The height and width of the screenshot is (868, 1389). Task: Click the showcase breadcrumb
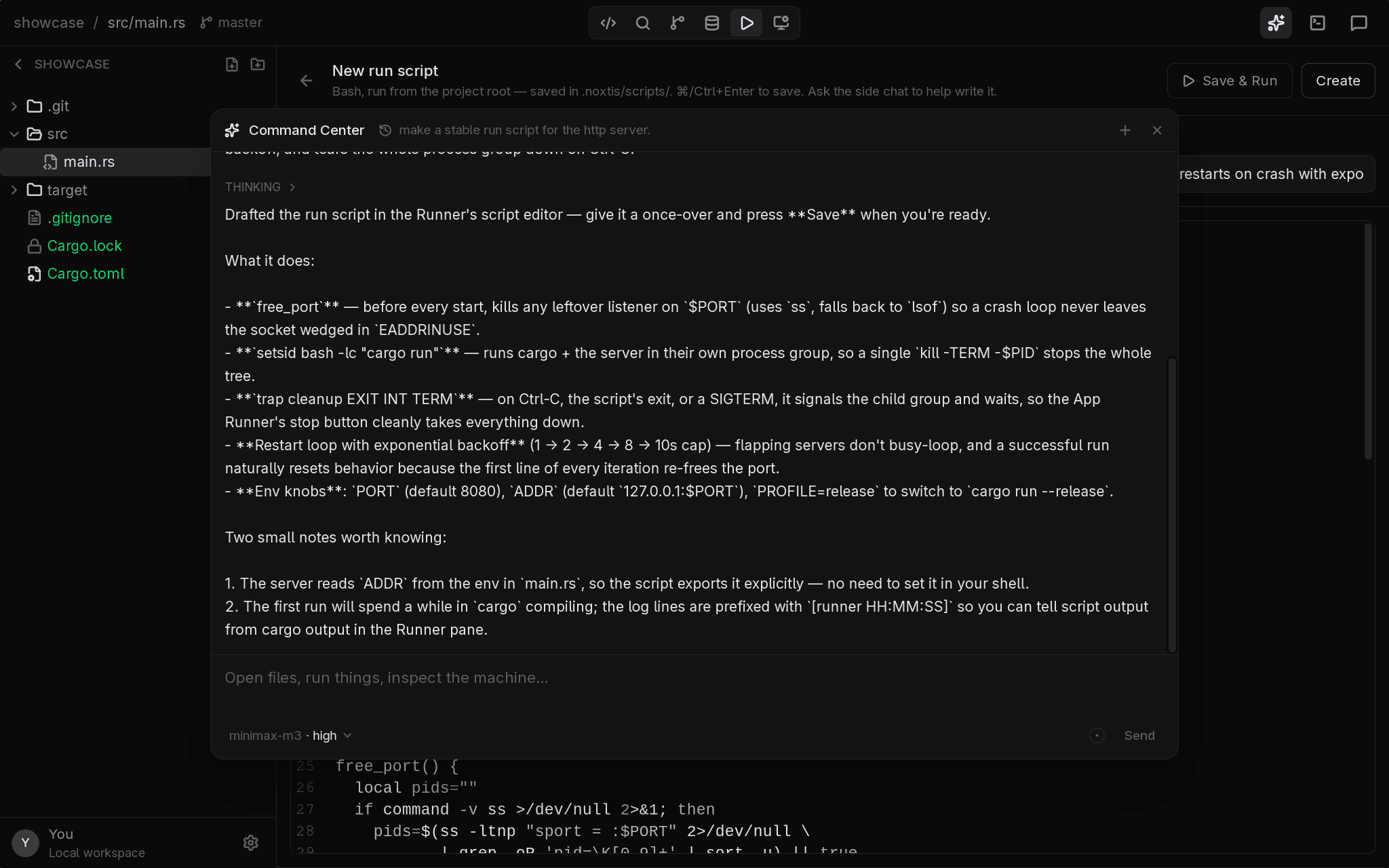click(49, 22)
